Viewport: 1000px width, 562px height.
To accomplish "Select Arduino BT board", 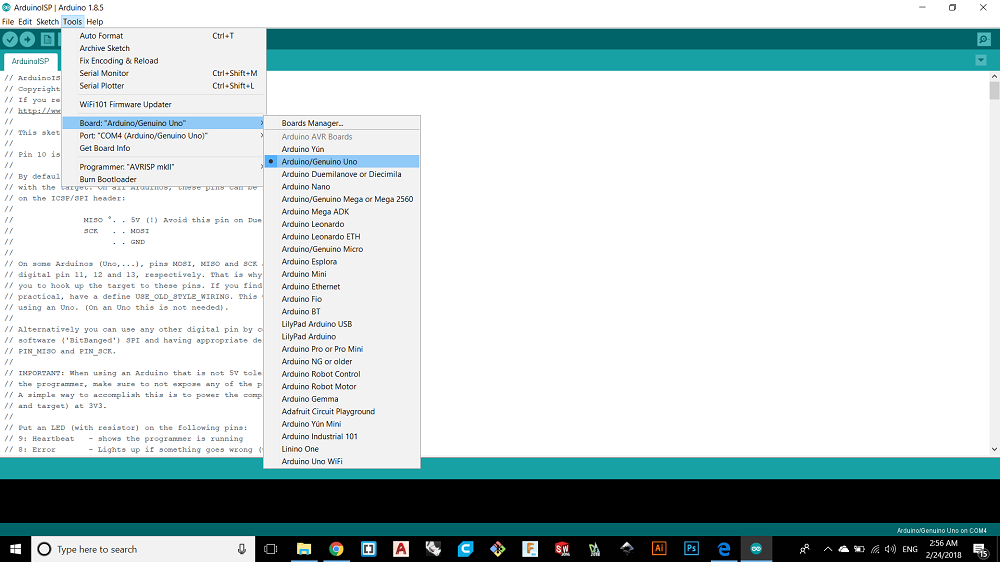I will coord(342,312).
